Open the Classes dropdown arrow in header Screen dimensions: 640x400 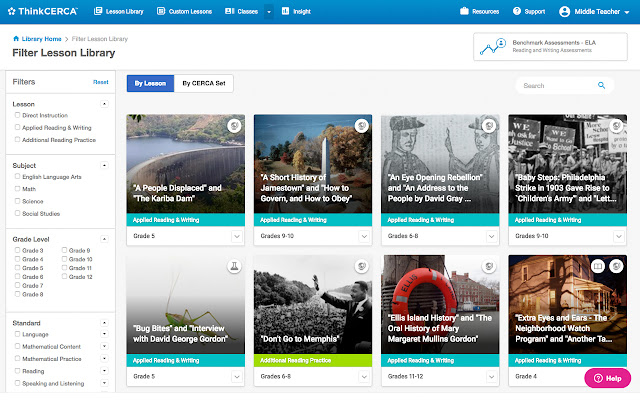click(269, 11)
